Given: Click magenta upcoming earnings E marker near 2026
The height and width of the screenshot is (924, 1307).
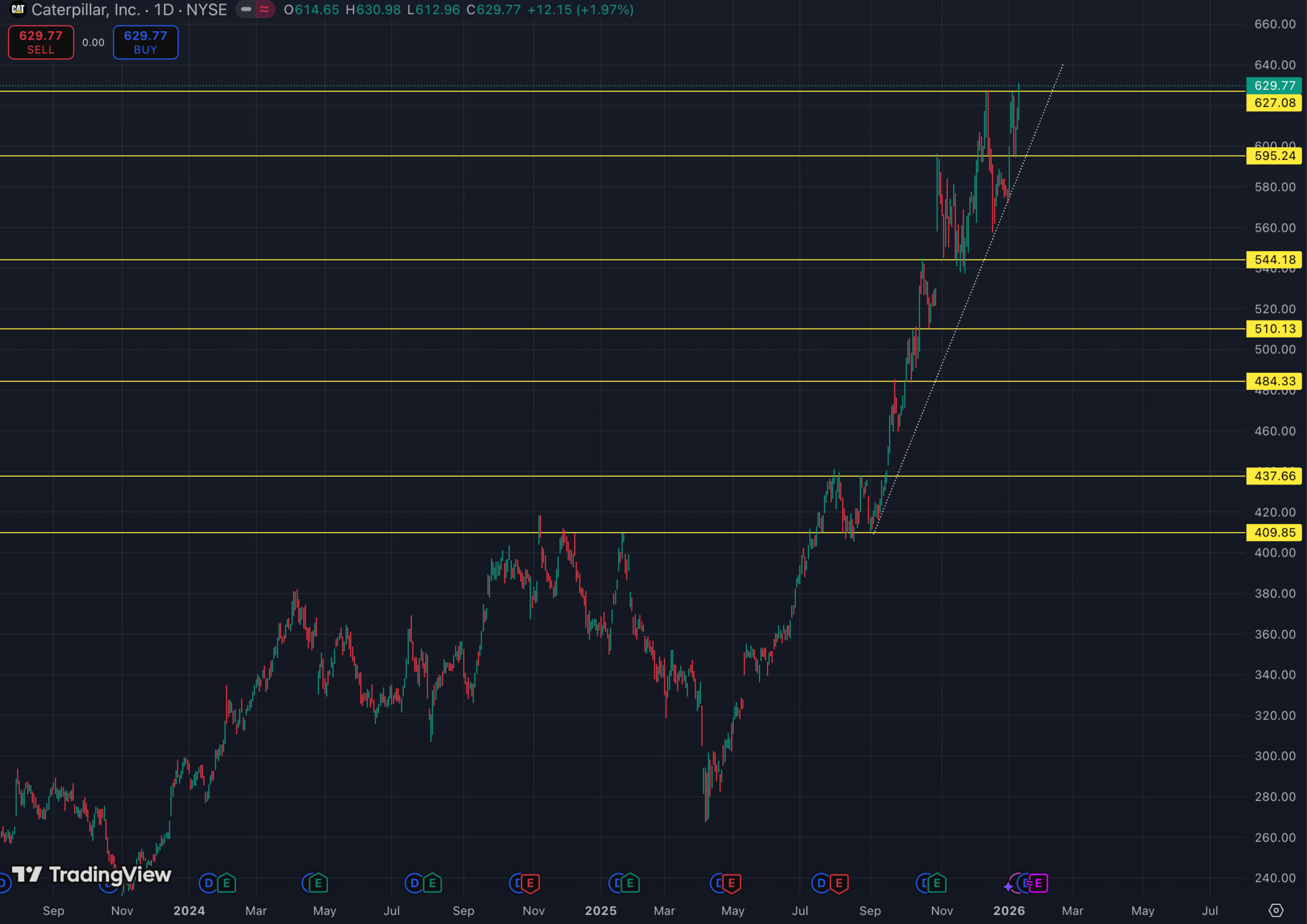Looking at the screenshot, I should pos(1039,883).
